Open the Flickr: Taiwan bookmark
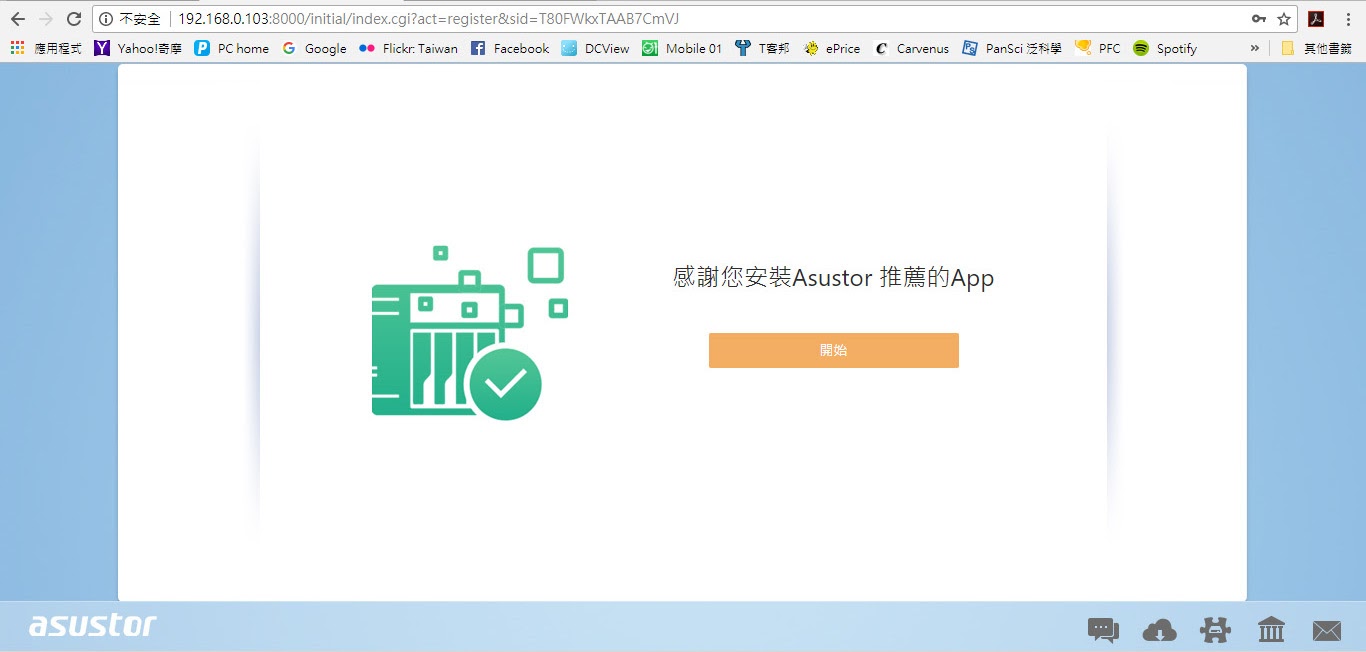The width and height of the screenshot is (1366, 652). (x=408, y=48)
